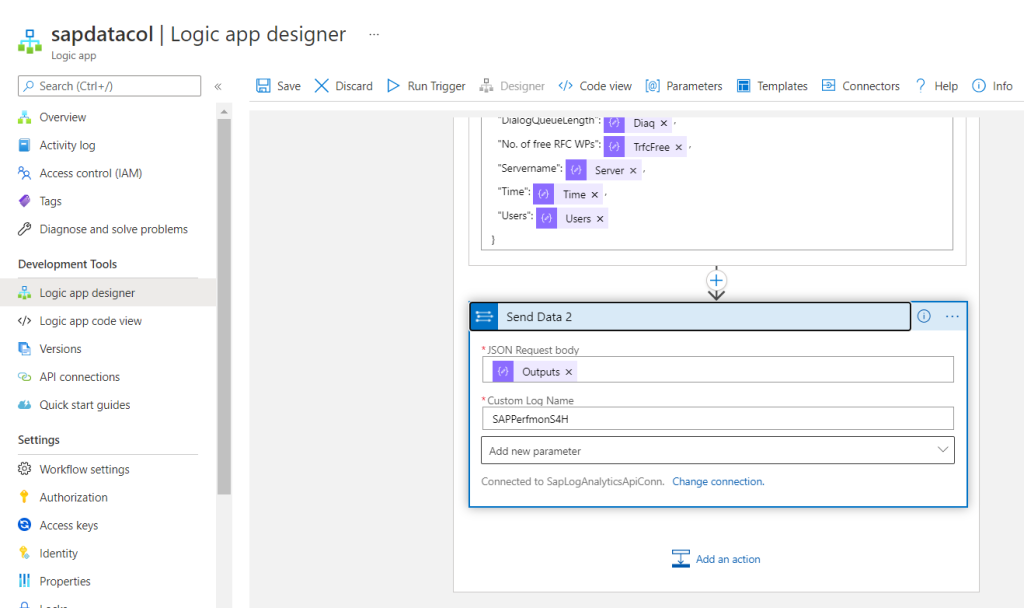Click the Run Trigger play icon

pyautogui.click(x=393, y=86)
